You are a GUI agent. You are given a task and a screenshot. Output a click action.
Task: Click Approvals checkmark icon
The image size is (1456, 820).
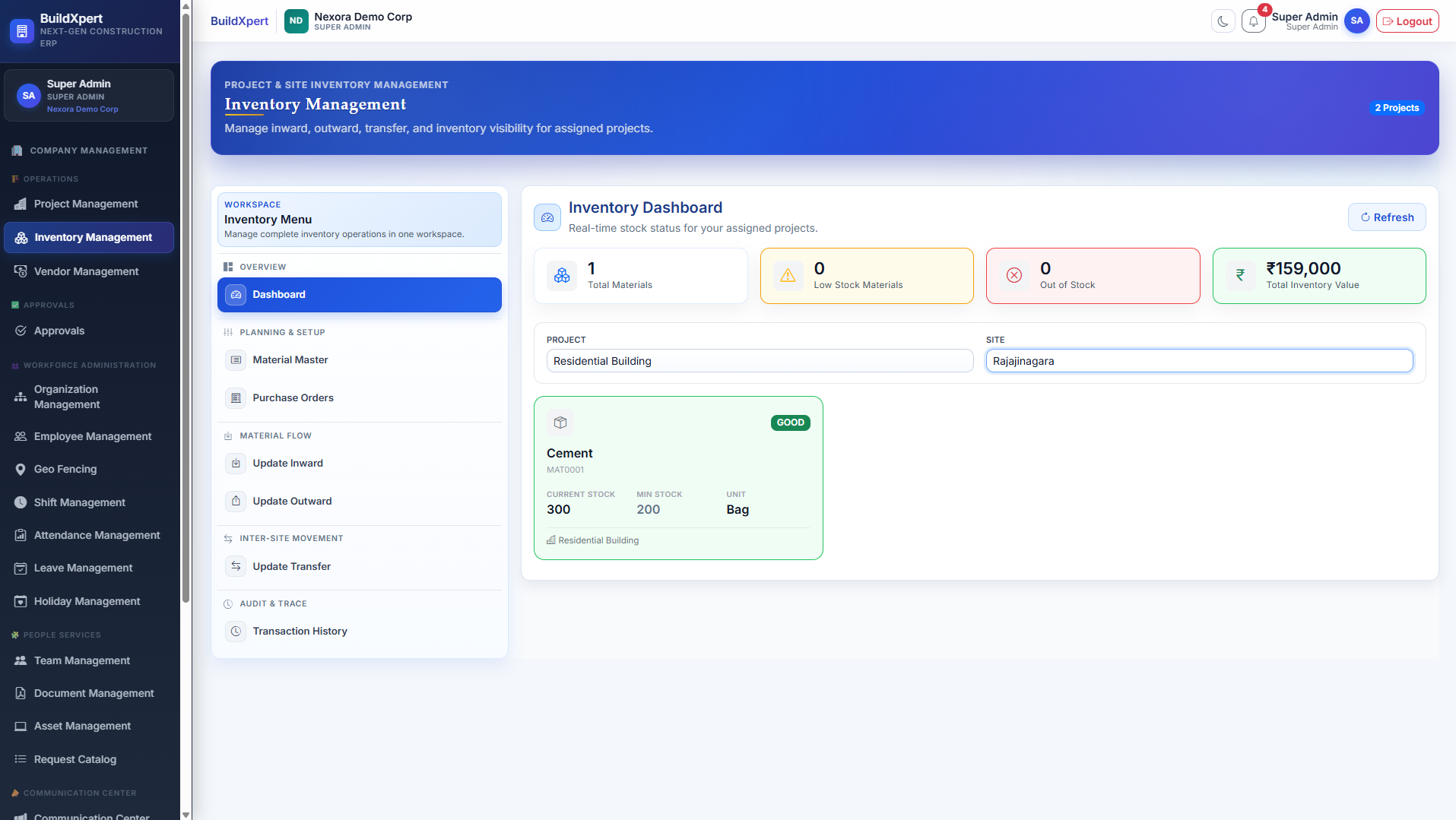pos(21,331)
